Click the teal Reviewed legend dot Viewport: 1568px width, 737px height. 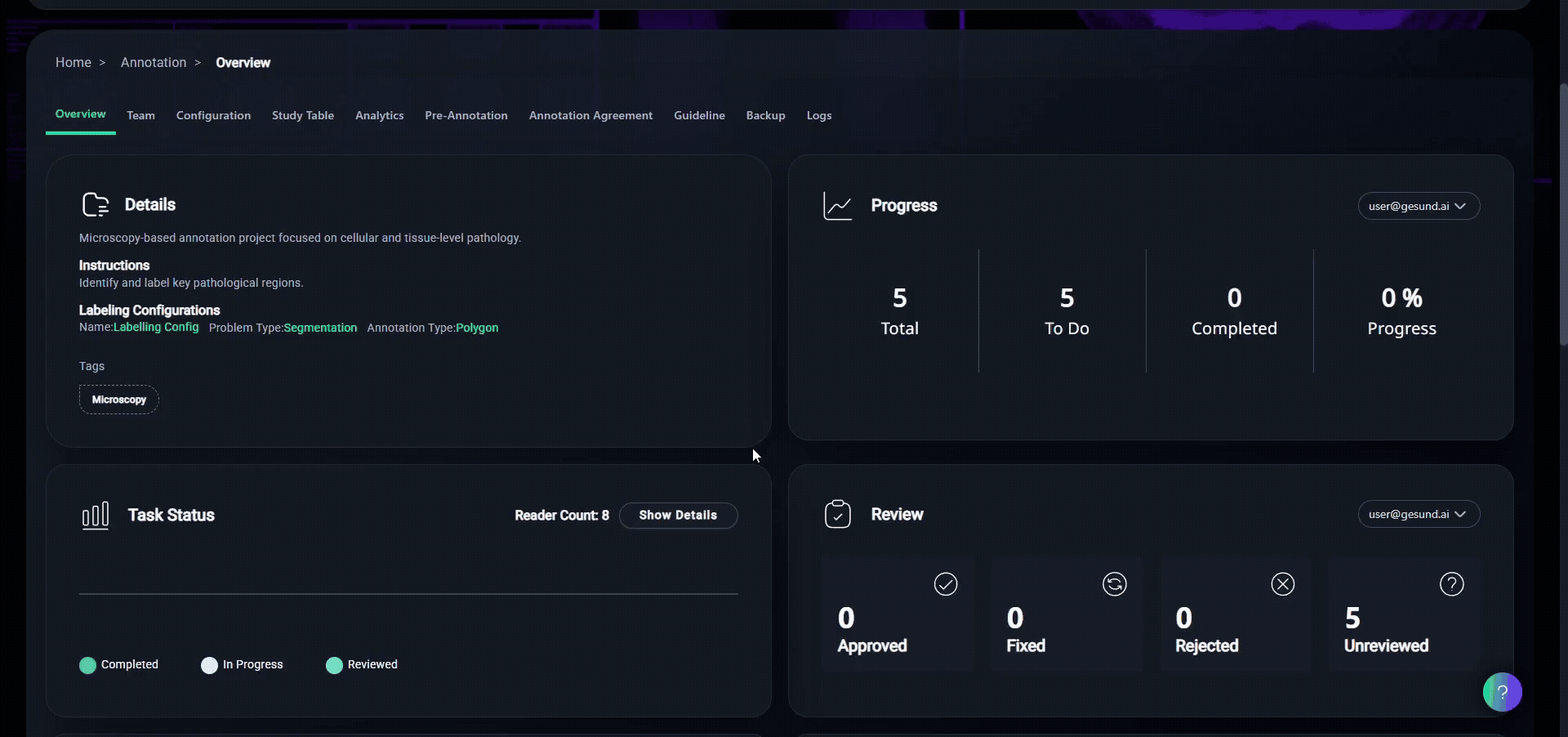click(x=334, y=665)
